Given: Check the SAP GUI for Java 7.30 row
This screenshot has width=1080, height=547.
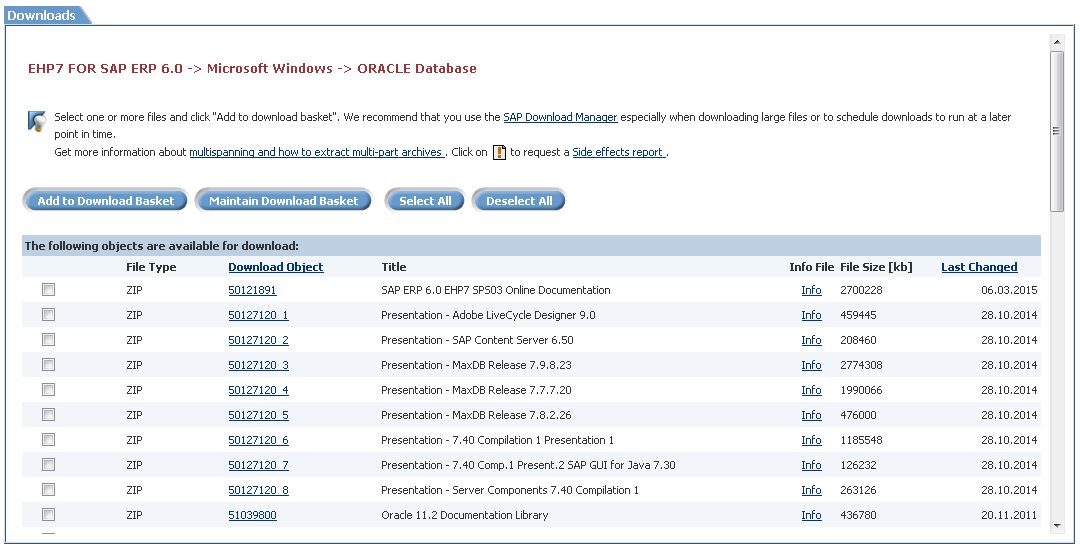Looking at the screenshot, I should pyautogui.click(x=48, y=465).
